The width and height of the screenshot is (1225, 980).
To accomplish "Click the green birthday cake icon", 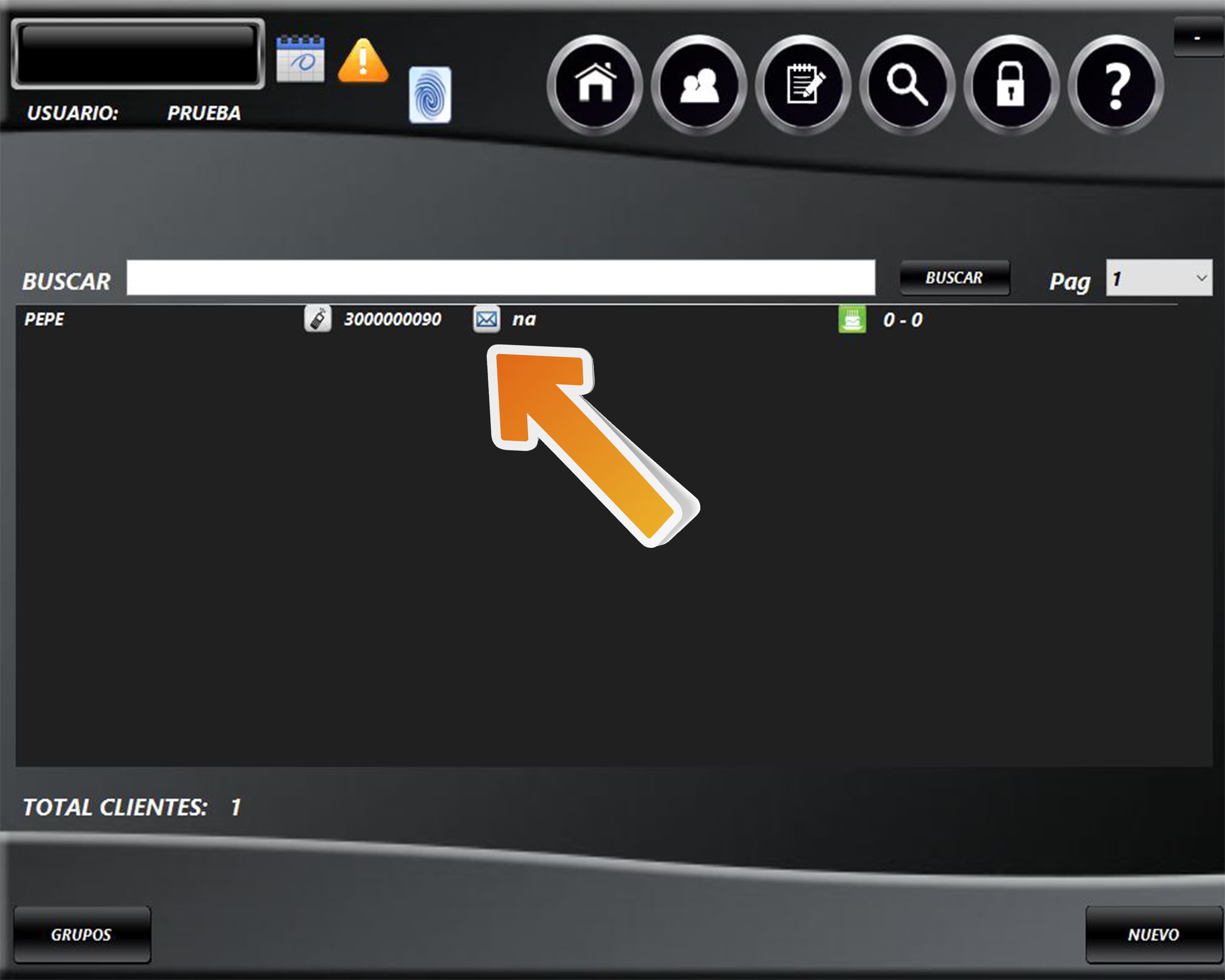I will 852,319.
